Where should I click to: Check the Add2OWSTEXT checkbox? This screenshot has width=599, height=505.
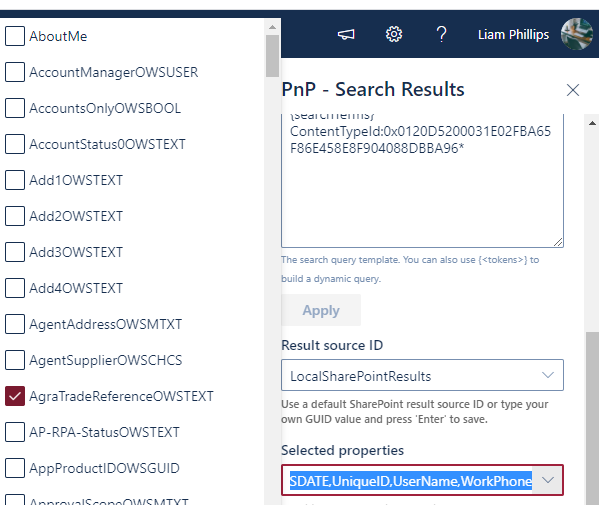point(15,216)
